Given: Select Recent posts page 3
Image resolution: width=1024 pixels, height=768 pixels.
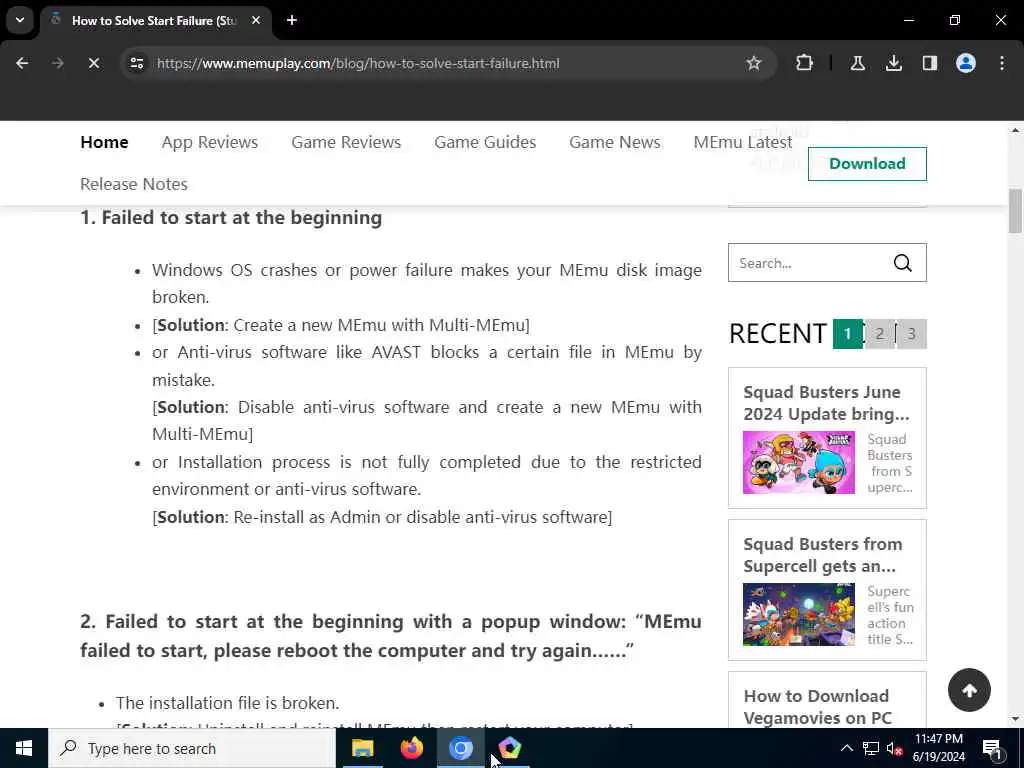Looking at the screenshot, I should pos(911,334).
